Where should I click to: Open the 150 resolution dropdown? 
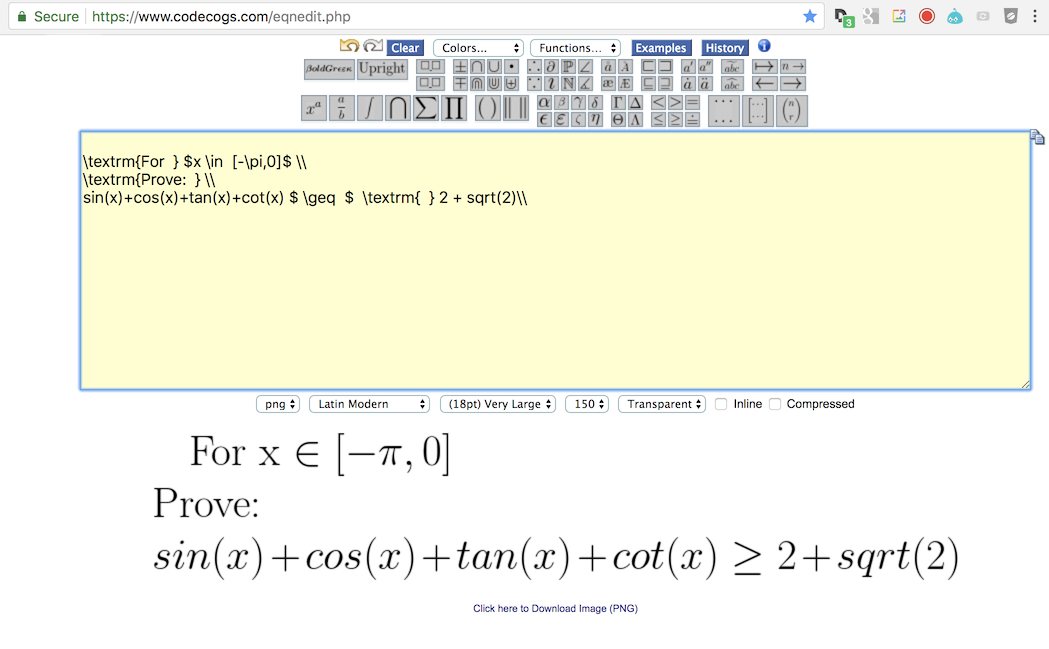point(587,404)
